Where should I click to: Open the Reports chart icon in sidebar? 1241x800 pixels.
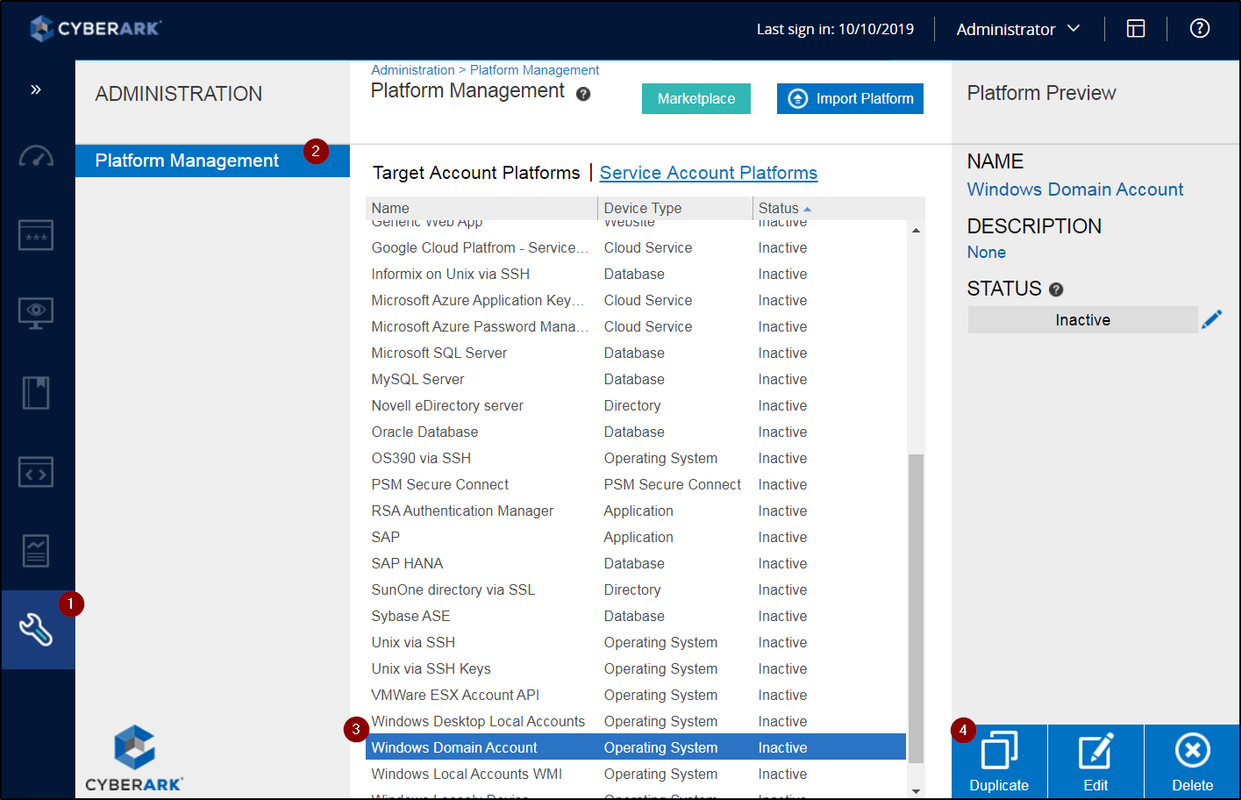pyautogui.click(x=37, y=550)
